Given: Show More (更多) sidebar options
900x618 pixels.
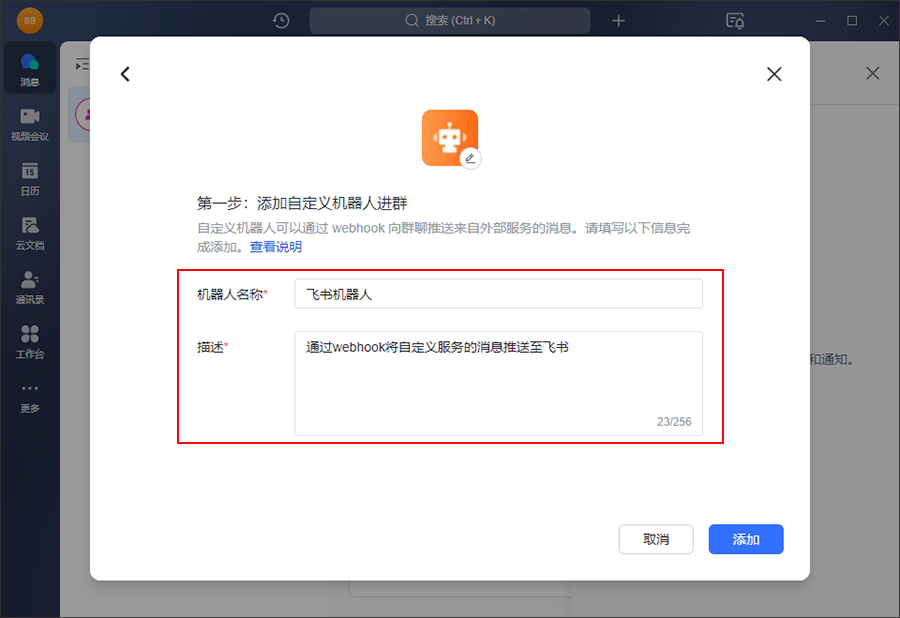Looking at the screenshot, I should [30, 397].
